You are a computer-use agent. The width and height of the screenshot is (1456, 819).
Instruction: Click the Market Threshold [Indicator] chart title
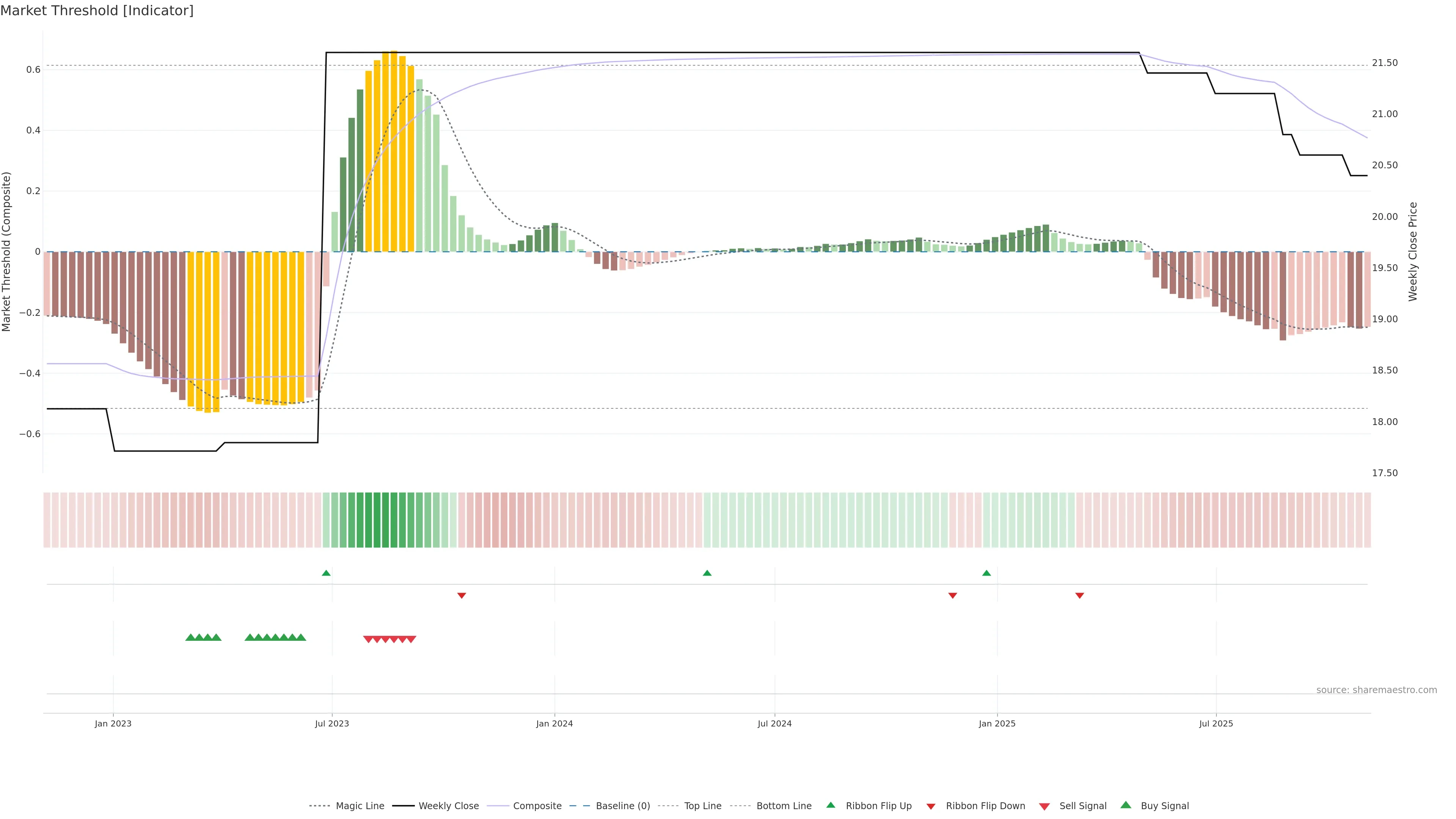tap(97, 11)
